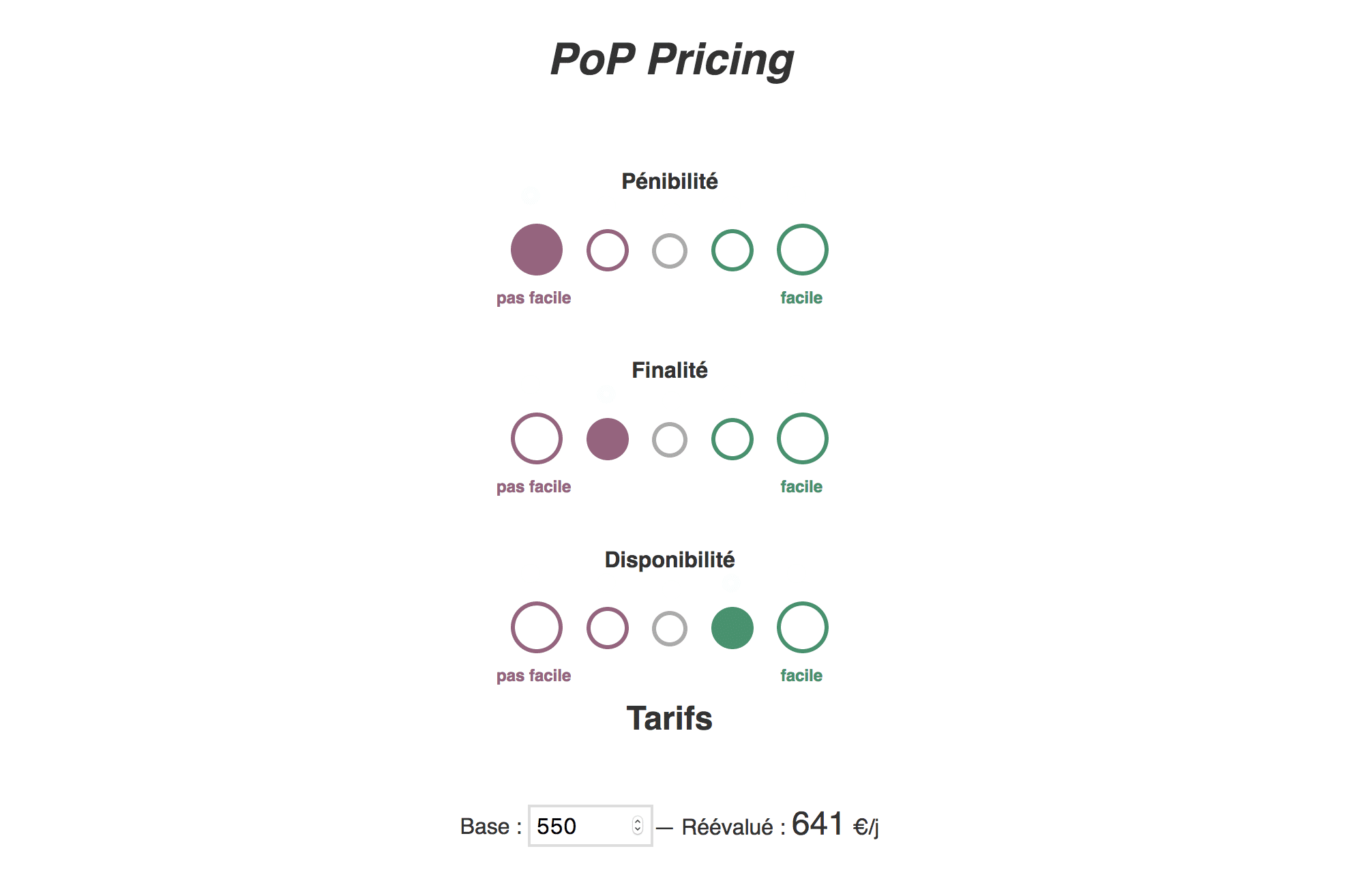Select large green 'facile' circle under Disponibilité
Image resolution: width=1349 pixels, height=896 pixels.
click(803, 627)
